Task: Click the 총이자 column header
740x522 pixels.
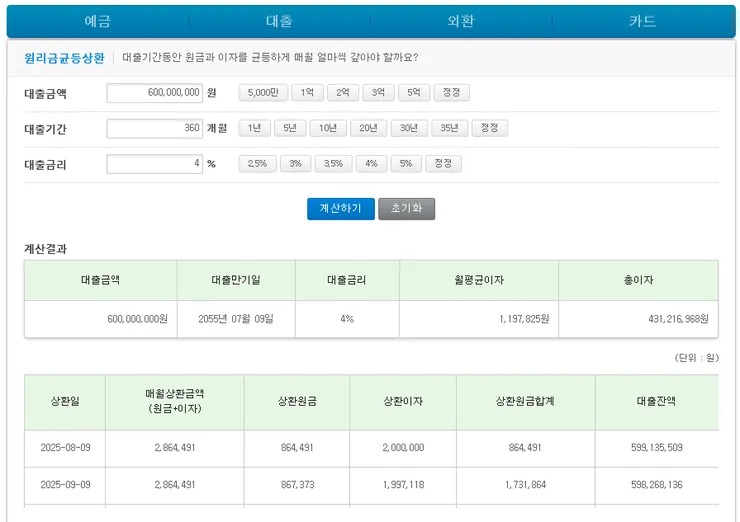Action: click(639, 280)
